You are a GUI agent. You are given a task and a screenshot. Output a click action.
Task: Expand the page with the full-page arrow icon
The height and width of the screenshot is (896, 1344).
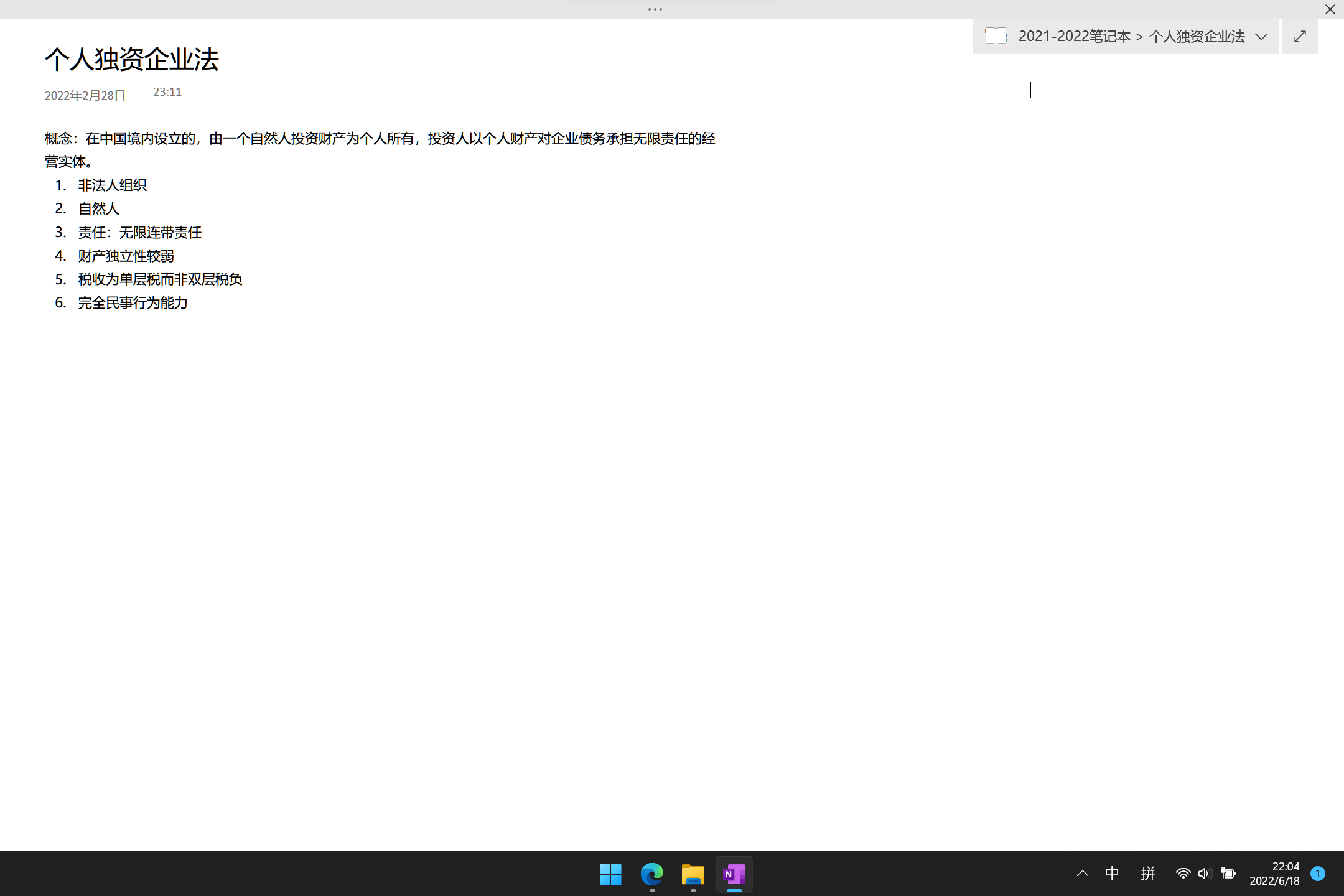click(1300, 36)
